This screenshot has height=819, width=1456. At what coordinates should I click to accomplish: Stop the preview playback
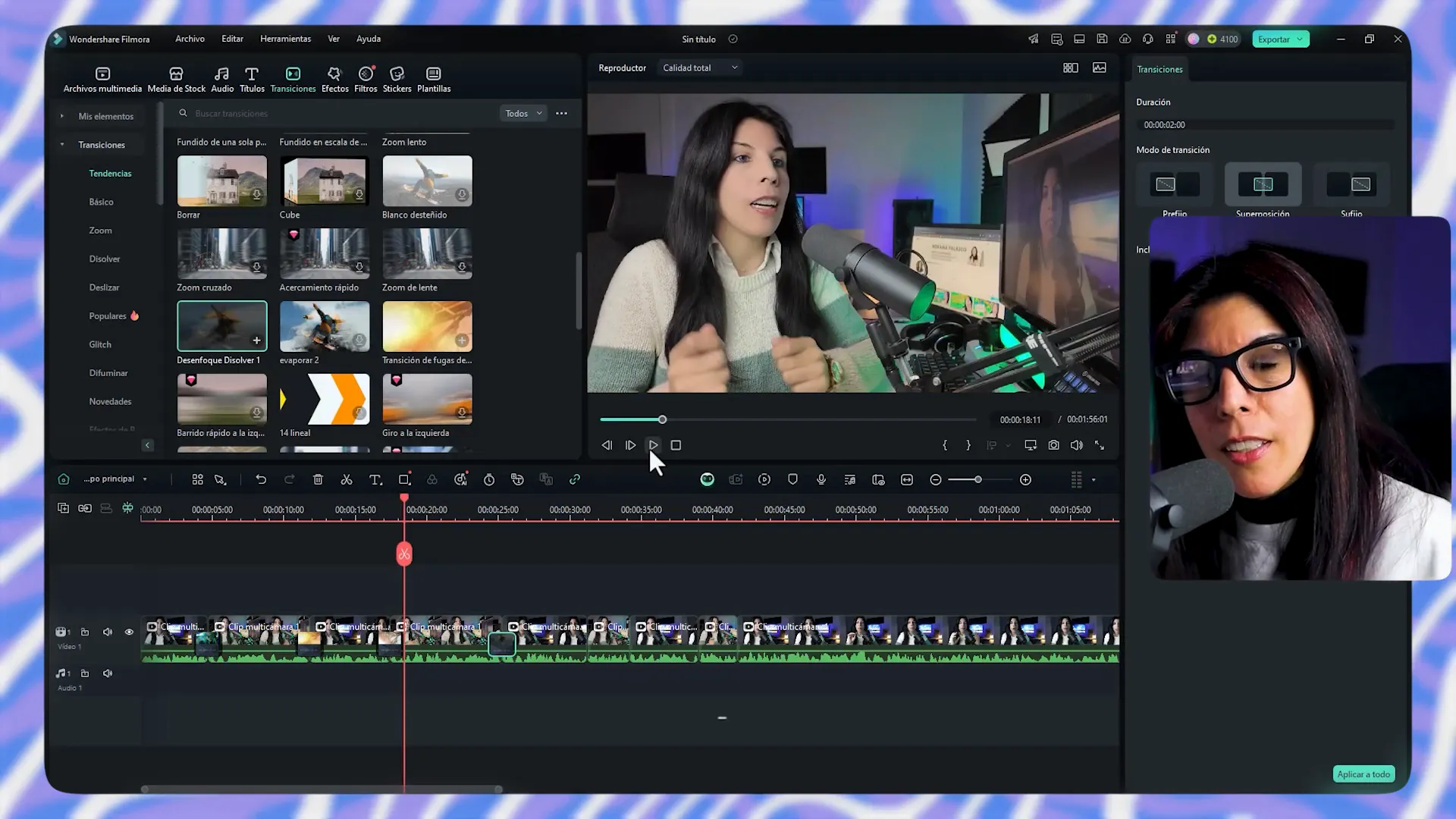tap(676, 446)
